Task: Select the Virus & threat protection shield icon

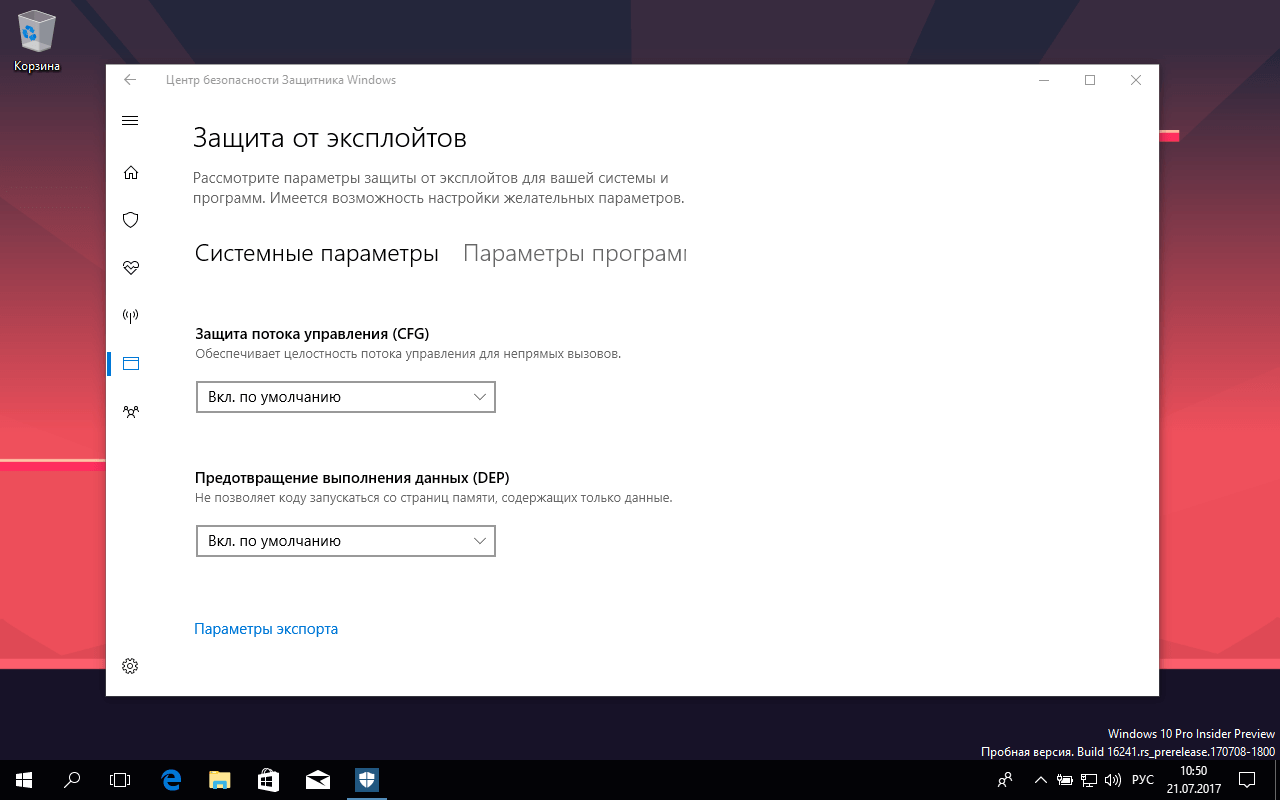Action: [x=130, y=219]
